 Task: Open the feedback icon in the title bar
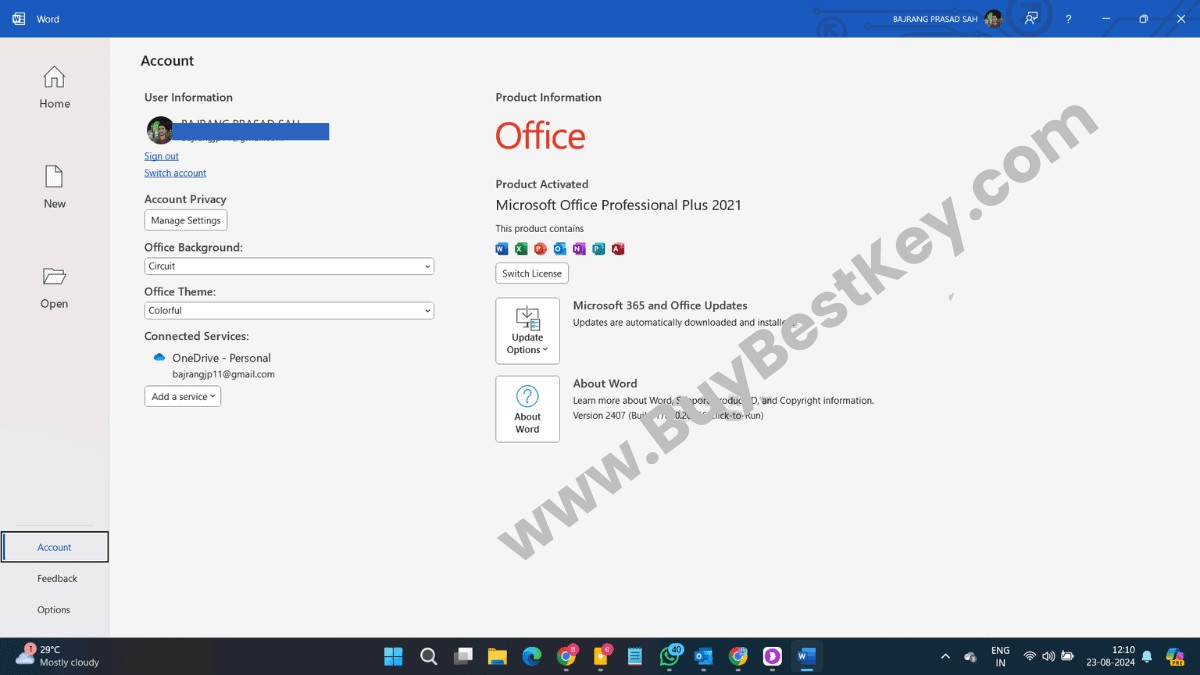tap(1031, 19)
